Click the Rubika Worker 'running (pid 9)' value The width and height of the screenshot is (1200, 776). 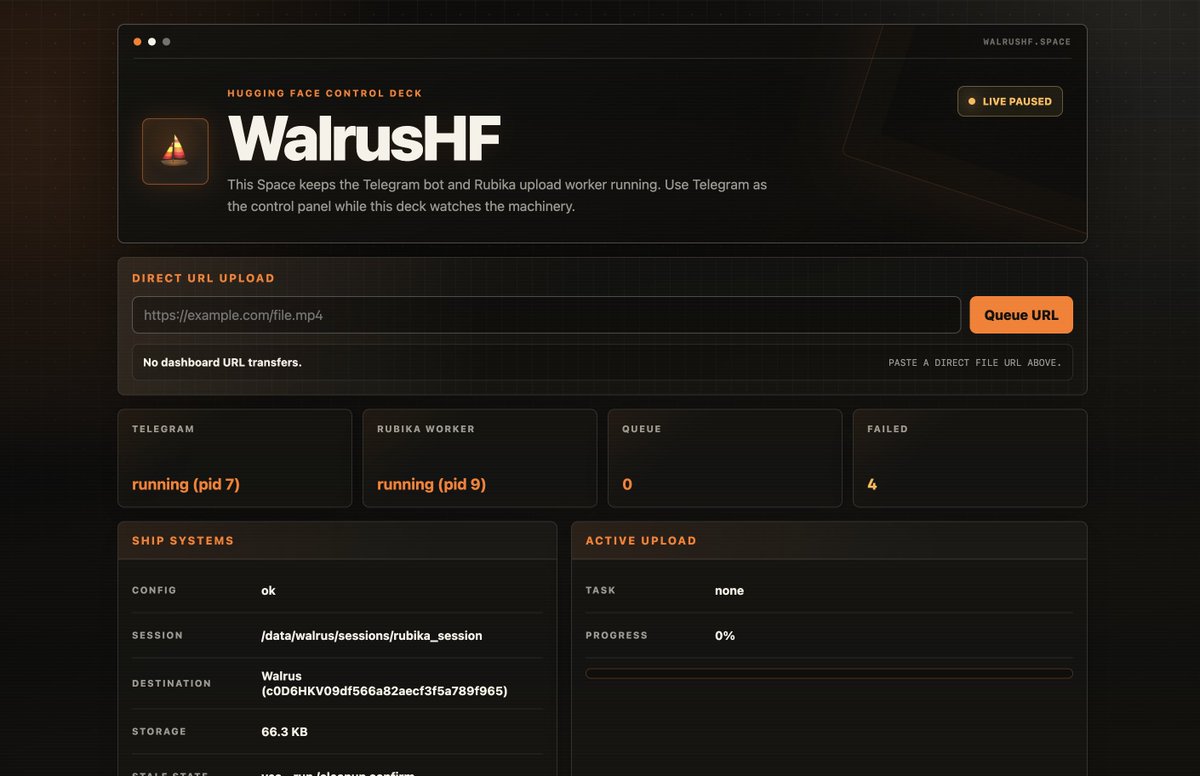[431, 484]
